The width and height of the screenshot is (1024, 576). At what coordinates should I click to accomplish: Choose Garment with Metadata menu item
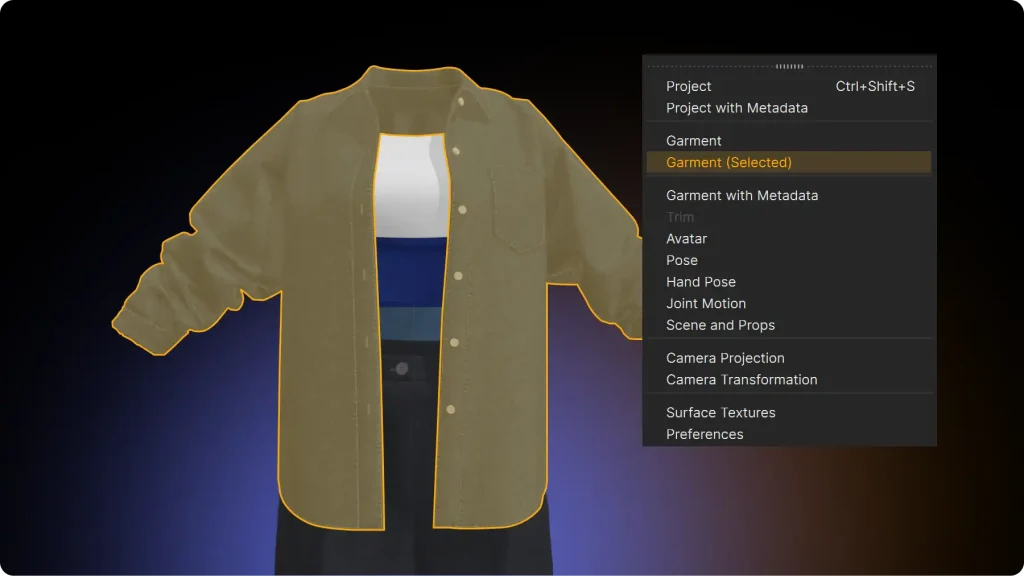(742, 196)
